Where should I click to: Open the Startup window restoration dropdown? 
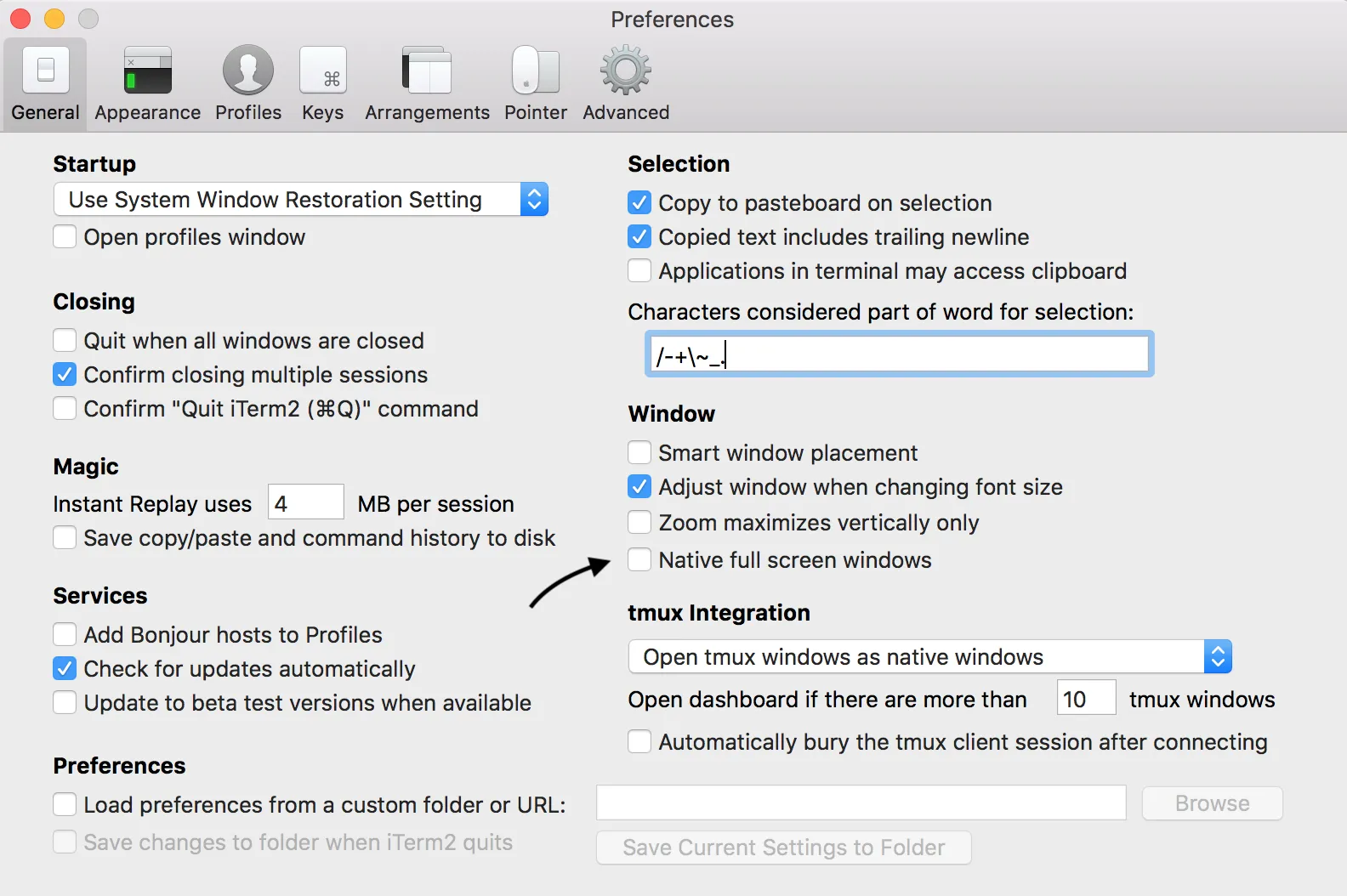[x=301, y=199]
